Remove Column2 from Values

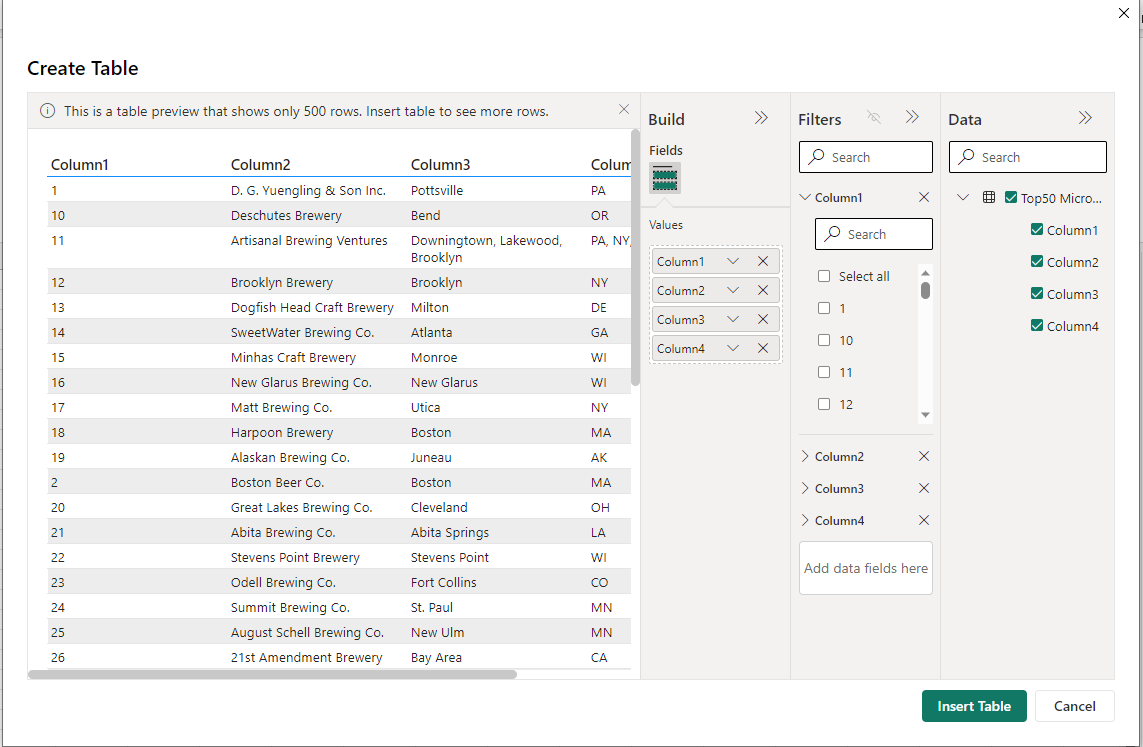point(762,290)
